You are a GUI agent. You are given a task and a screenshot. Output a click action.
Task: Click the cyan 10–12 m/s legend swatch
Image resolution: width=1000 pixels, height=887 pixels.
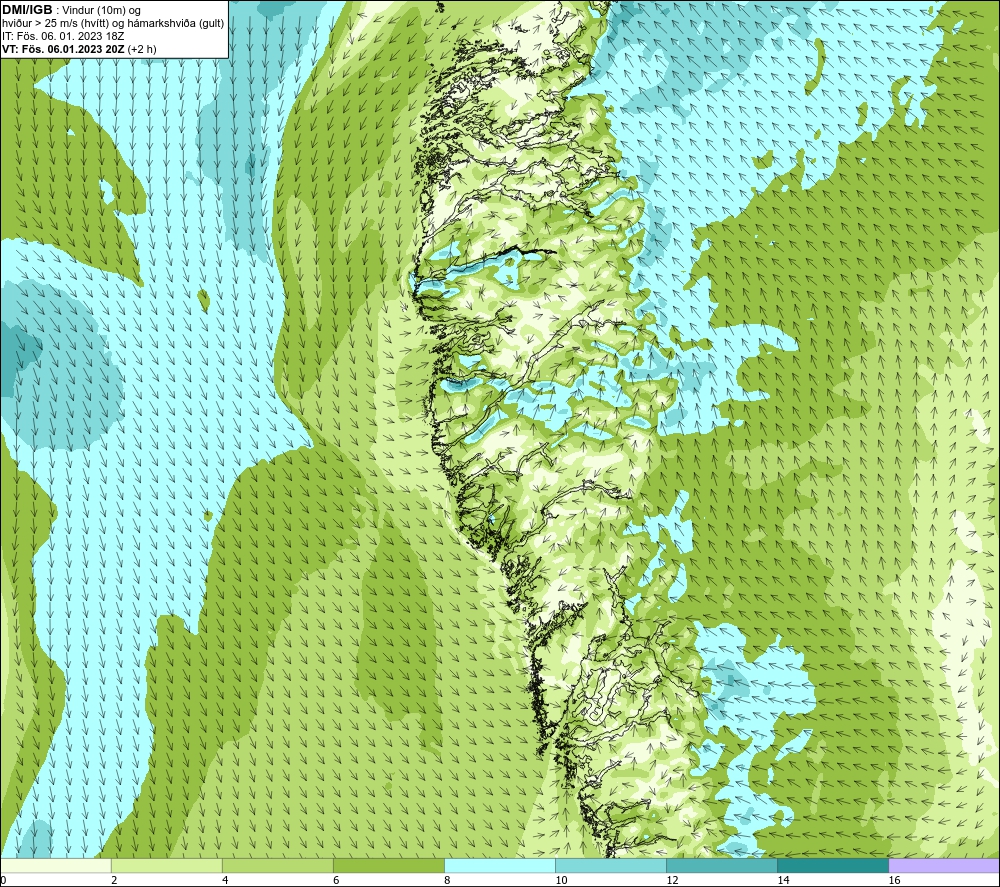(611, 865)
